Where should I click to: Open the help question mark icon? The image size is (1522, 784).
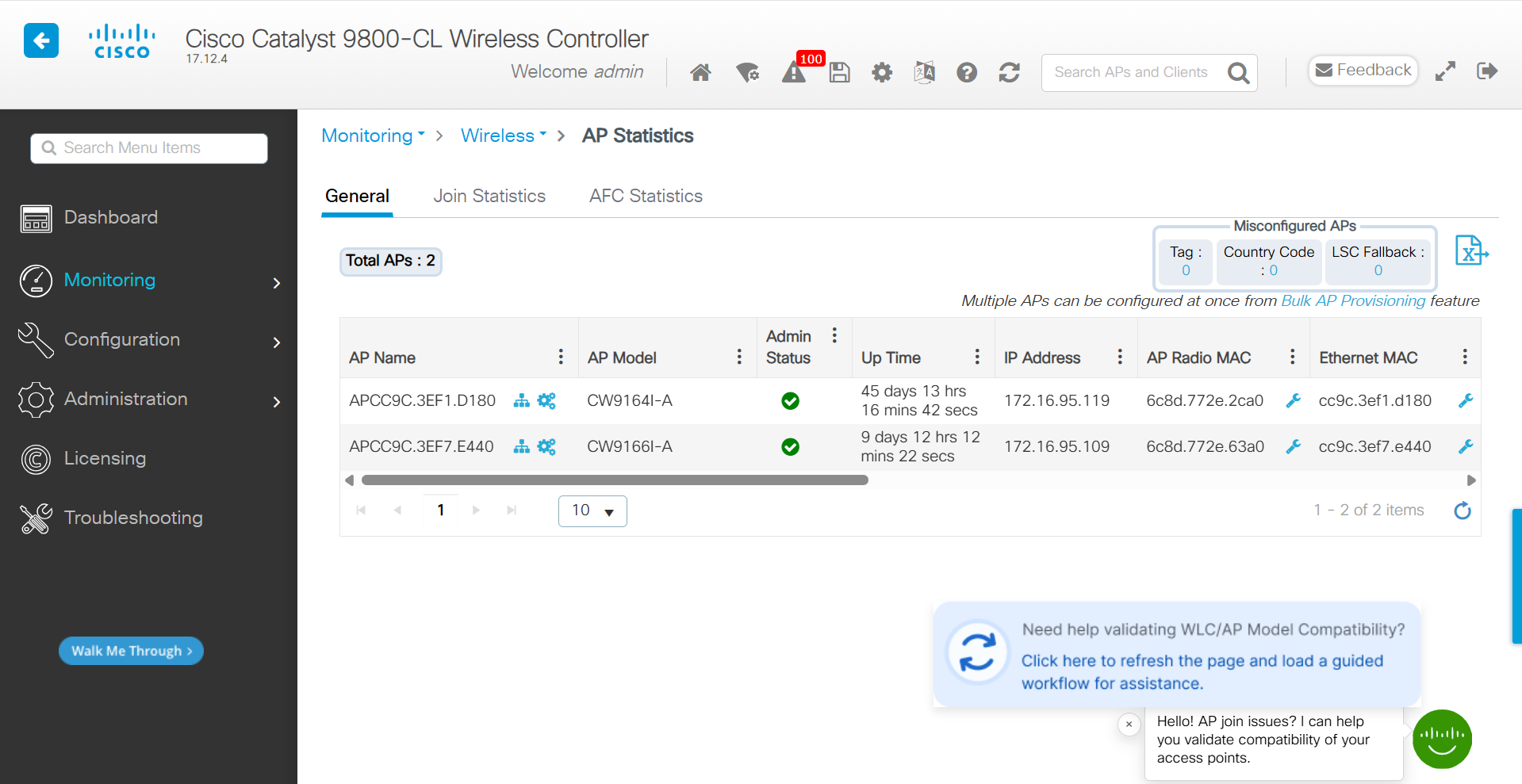click(967, 73)
